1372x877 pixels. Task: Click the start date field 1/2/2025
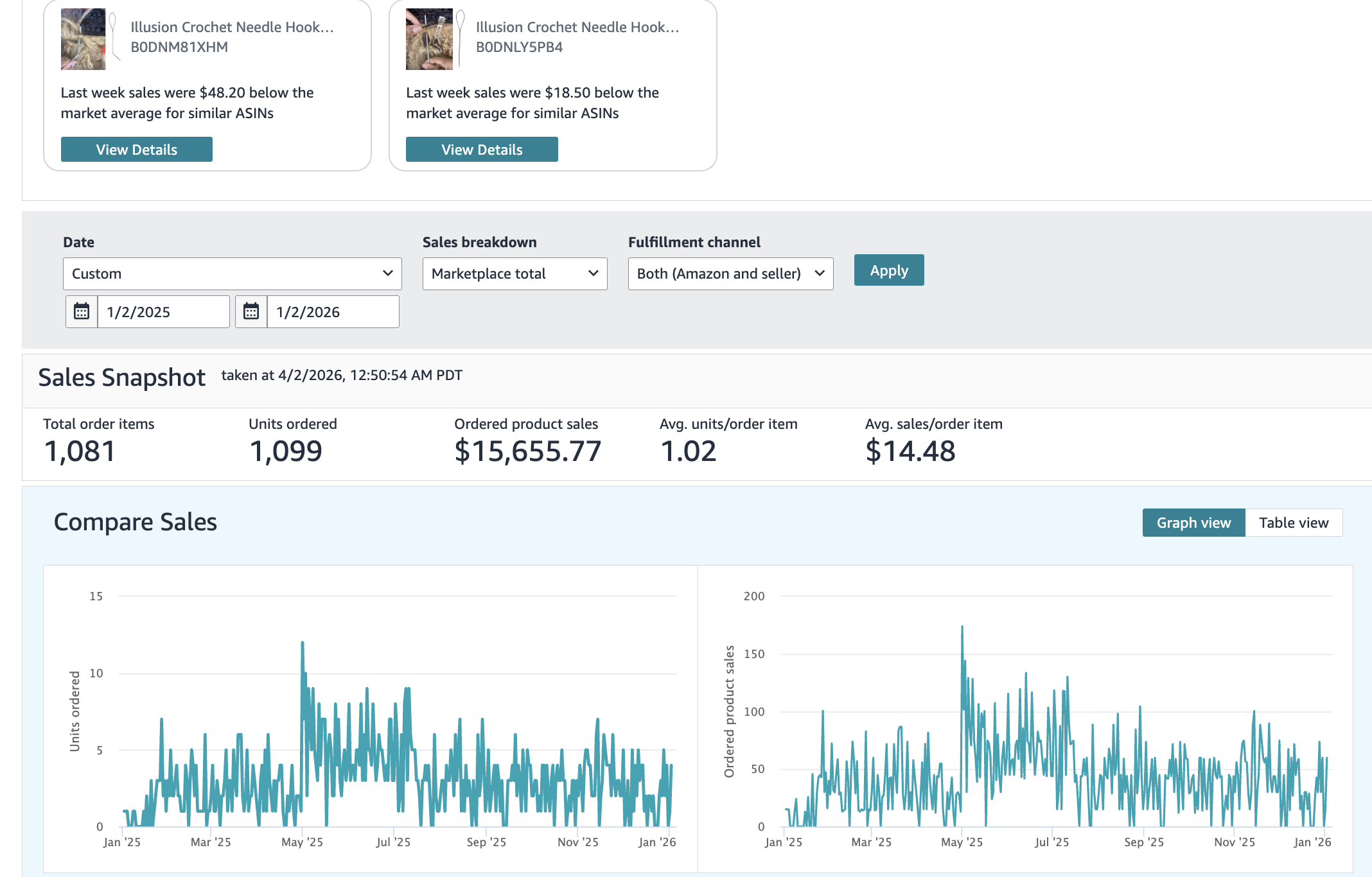[x=163, y=312]
